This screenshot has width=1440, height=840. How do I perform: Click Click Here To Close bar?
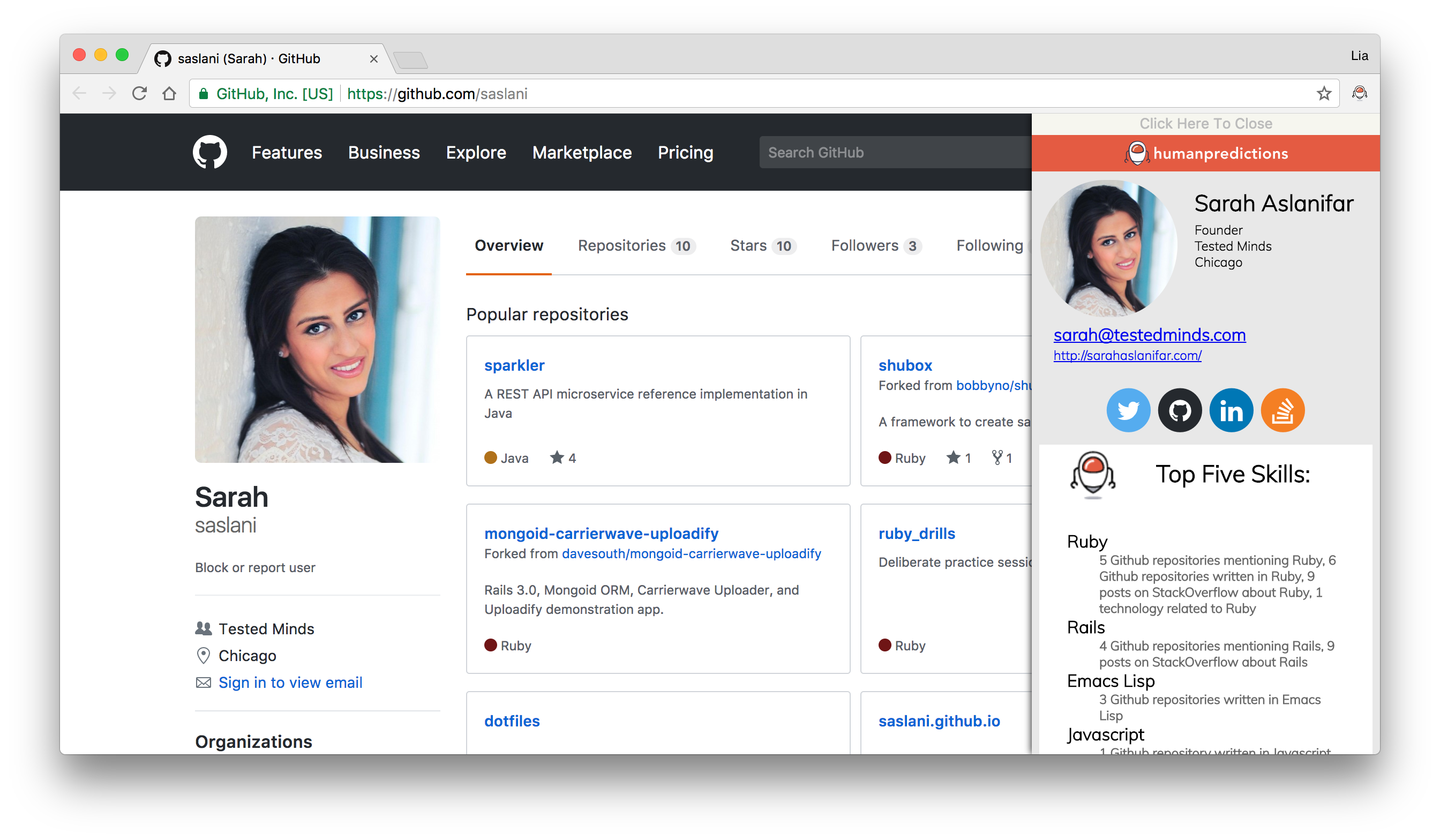(1205, 123)
